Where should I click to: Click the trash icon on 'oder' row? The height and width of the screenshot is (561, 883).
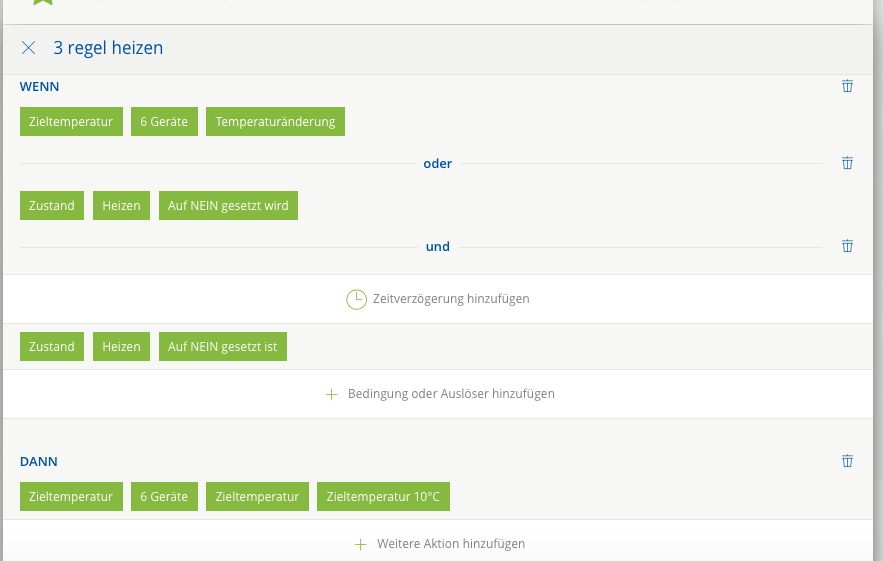point(847,163)
